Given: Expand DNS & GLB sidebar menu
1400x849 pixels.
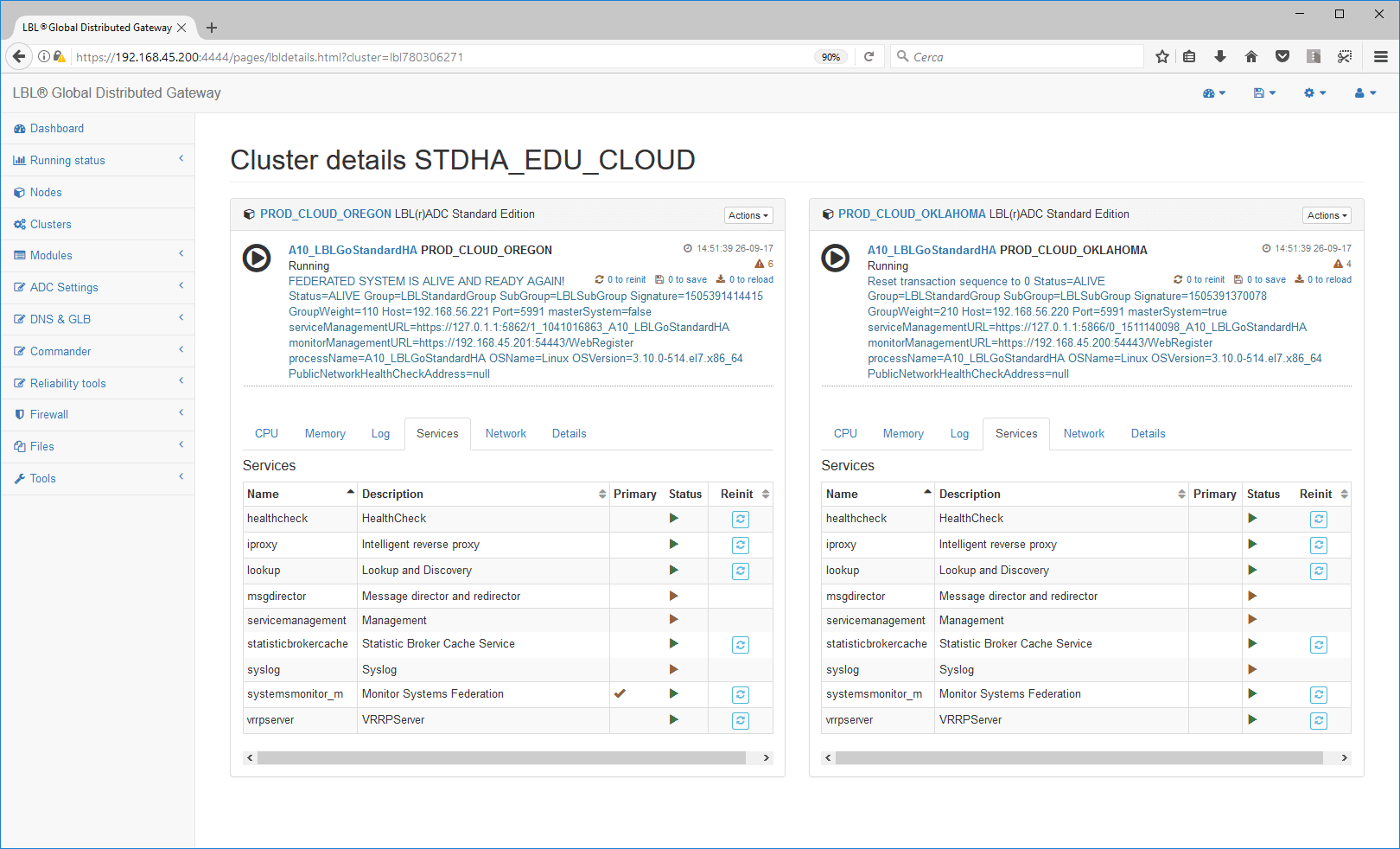Looking at the screenshot, I should tap(98, 319).
